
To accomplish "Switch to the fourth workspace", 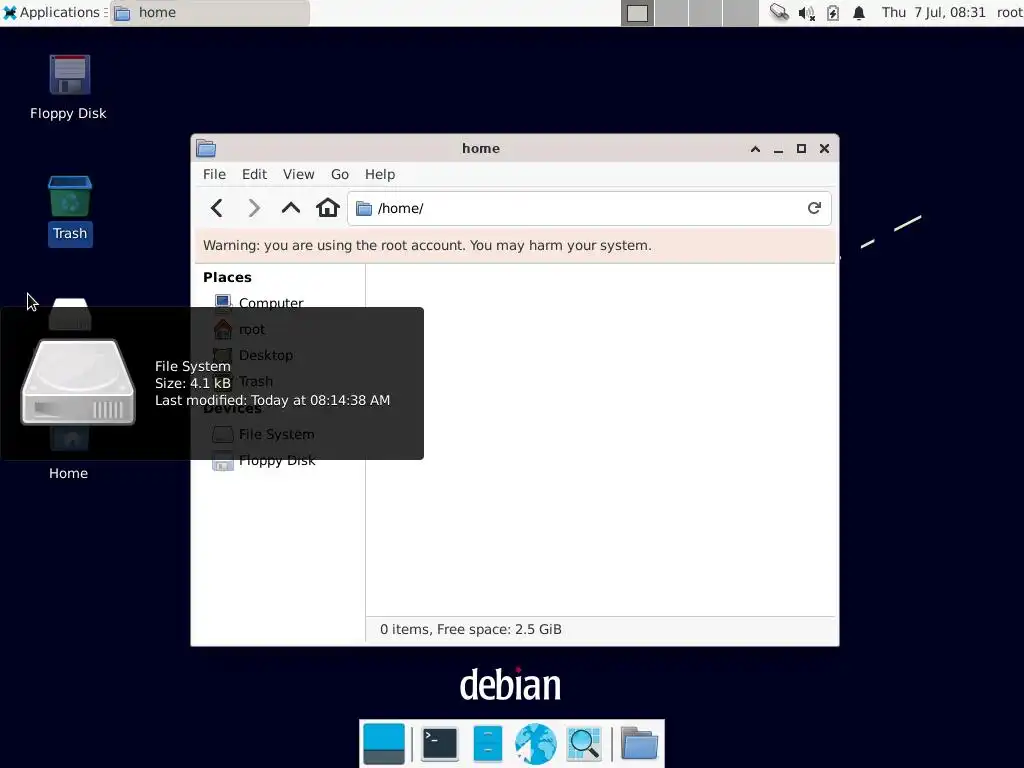I will tap(741, 13).
